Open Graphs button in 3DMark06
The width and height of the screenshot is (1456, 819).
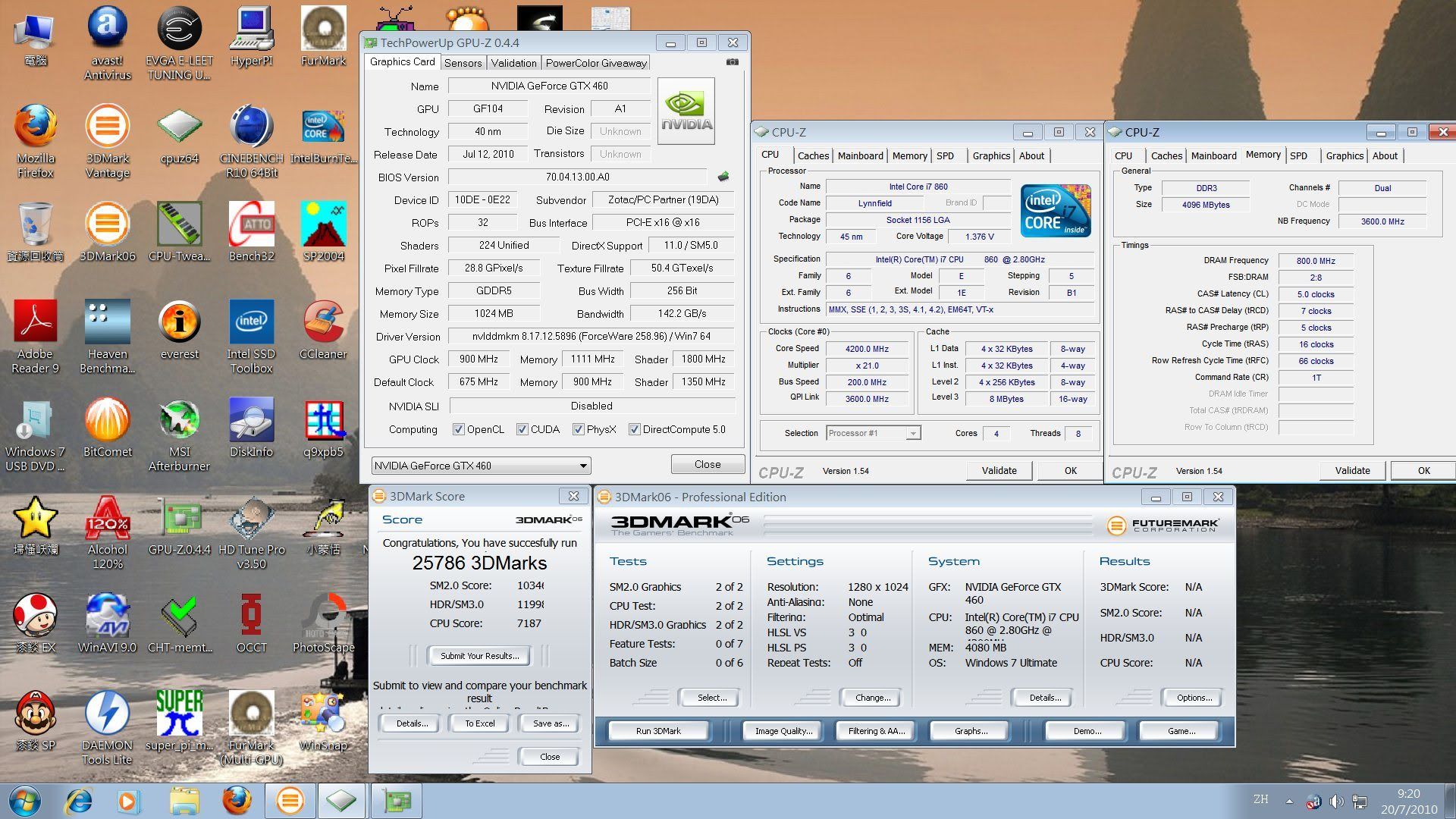(971, 731)
